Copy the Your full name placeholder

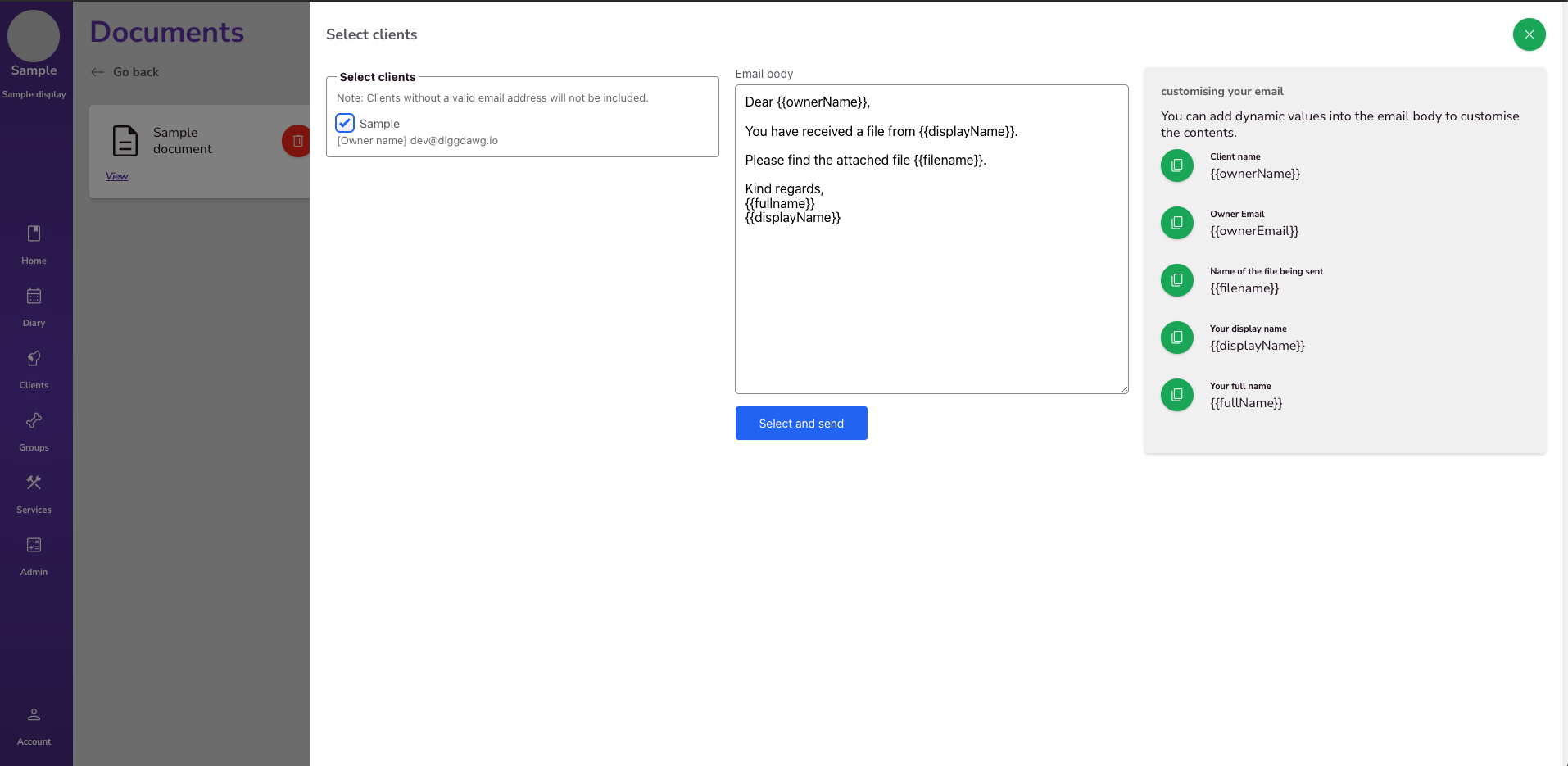pos(1177,395)
